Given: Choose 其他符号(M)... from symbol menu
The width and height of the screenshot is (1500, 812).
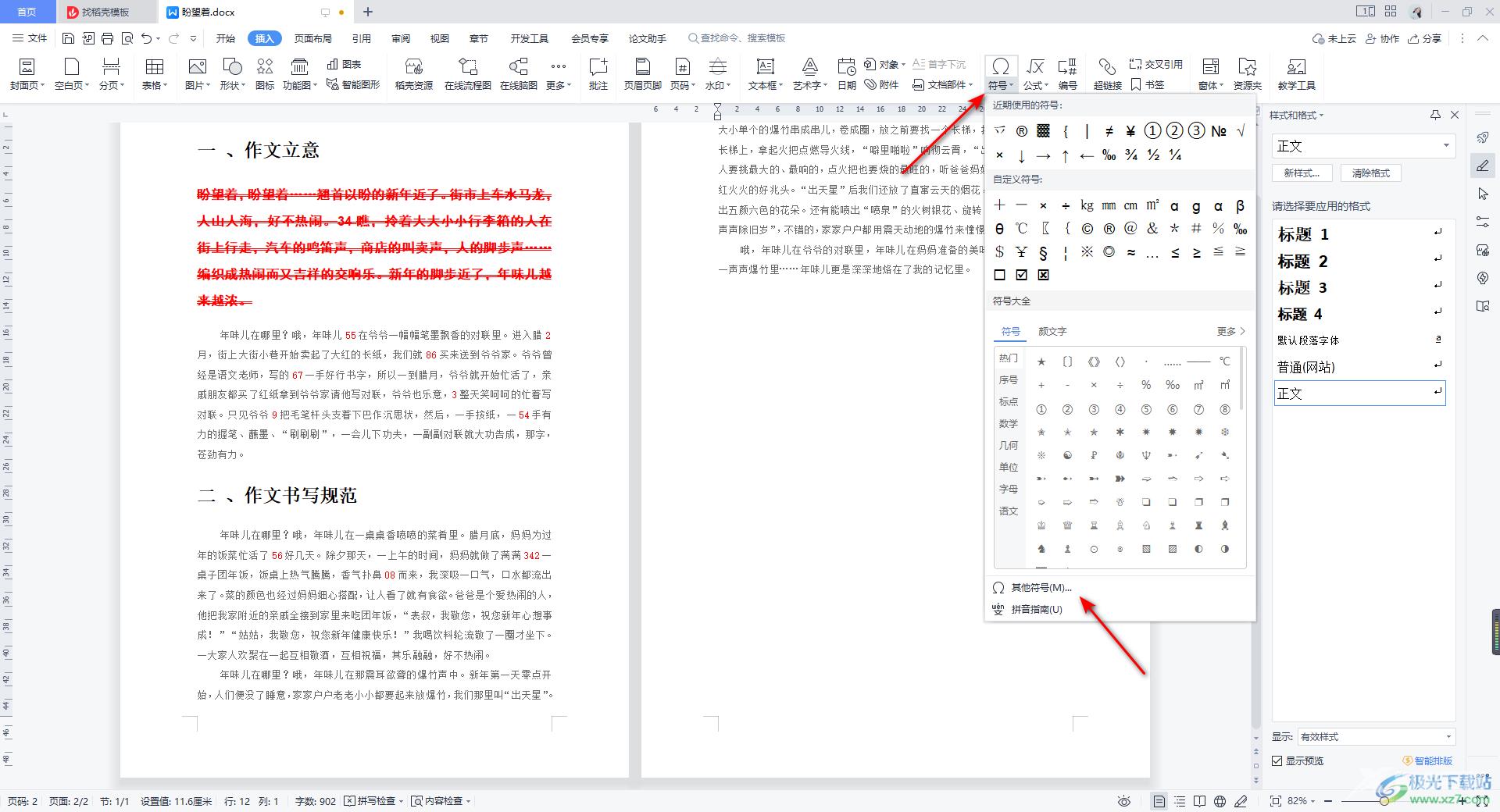Looking at the screenshot, I should click(1041, 587).
